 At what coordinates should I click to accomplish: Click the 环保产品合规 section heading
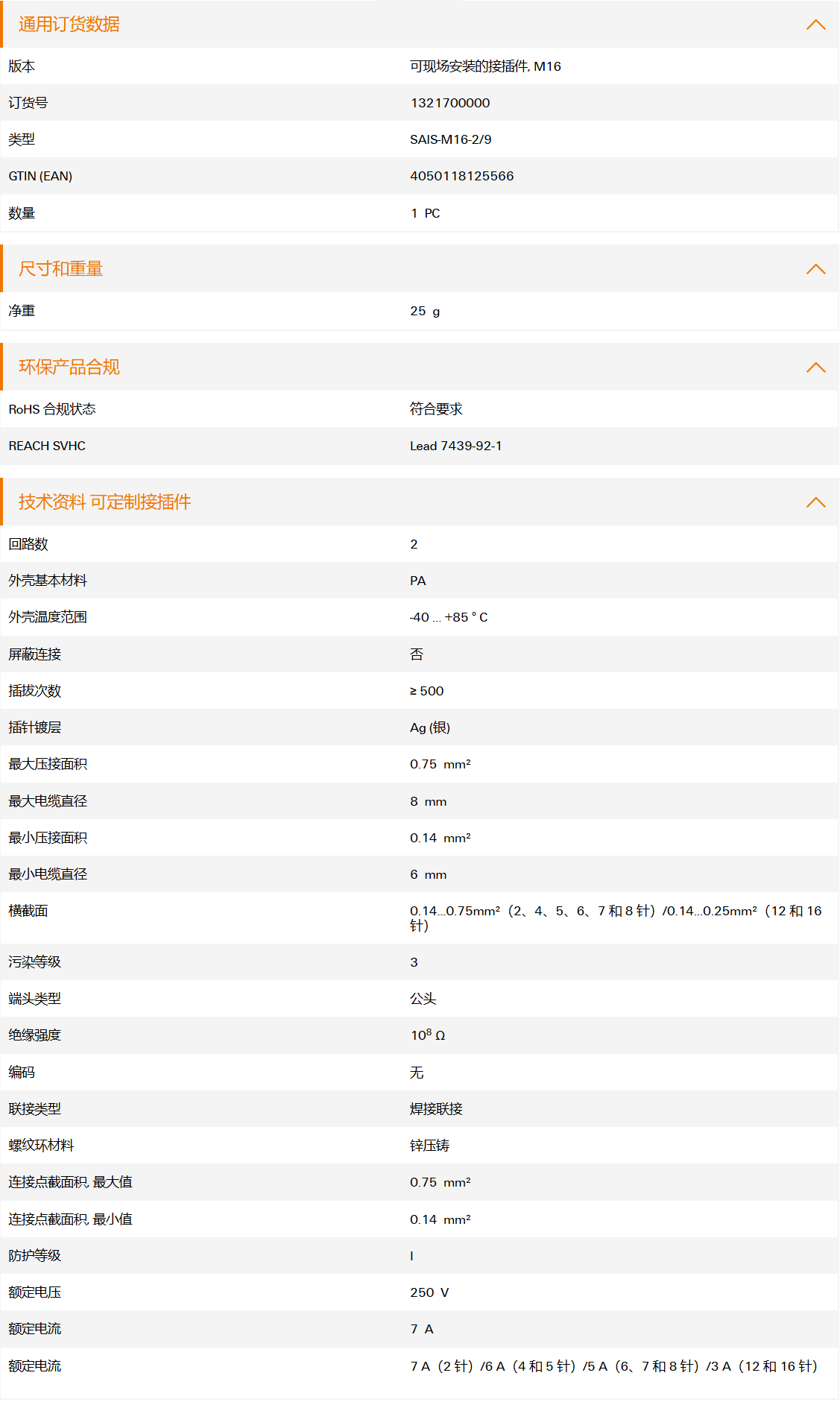click(69, 367)
